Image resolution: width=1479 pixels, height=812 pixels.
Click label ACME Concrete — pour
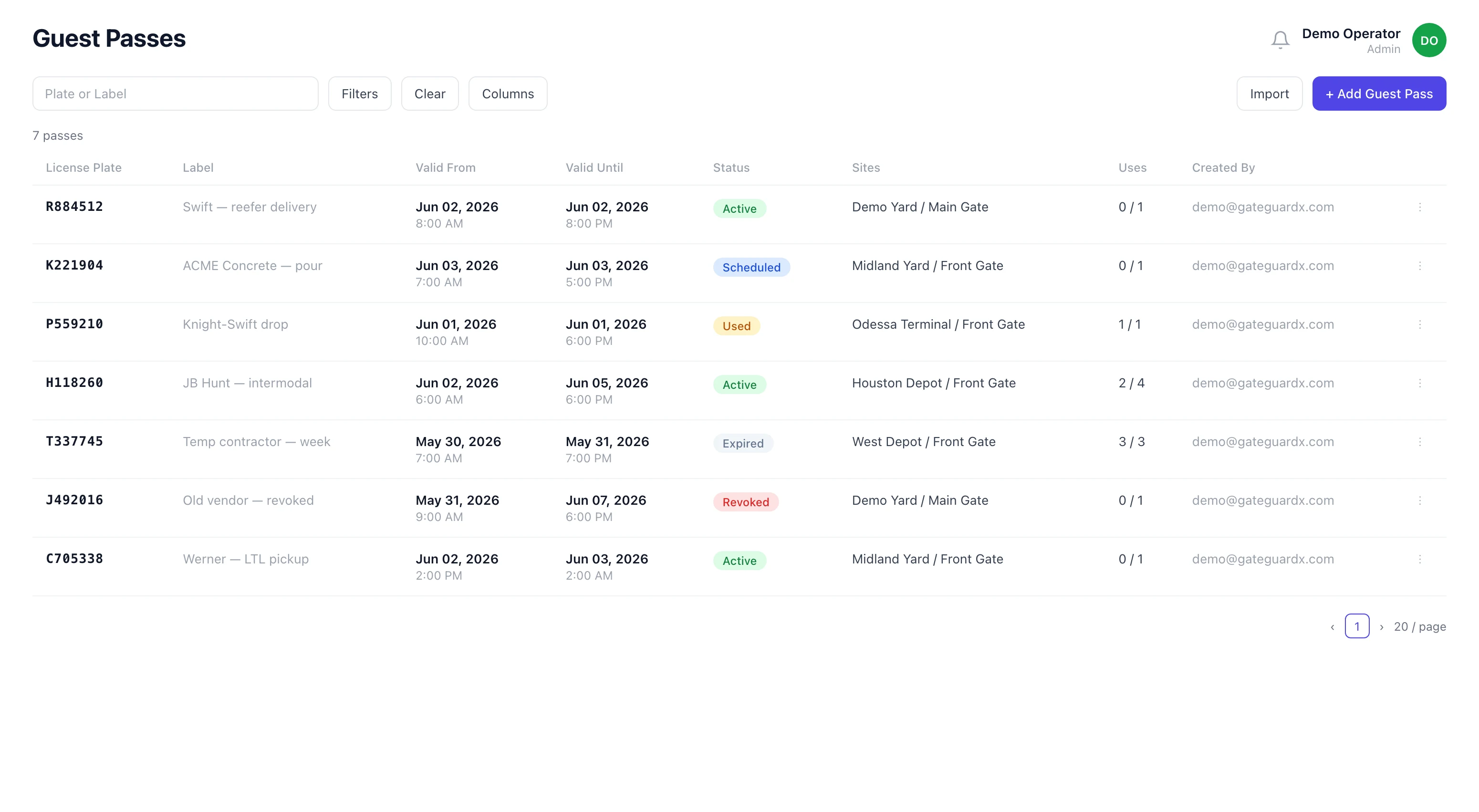click(x=252, y=265)
